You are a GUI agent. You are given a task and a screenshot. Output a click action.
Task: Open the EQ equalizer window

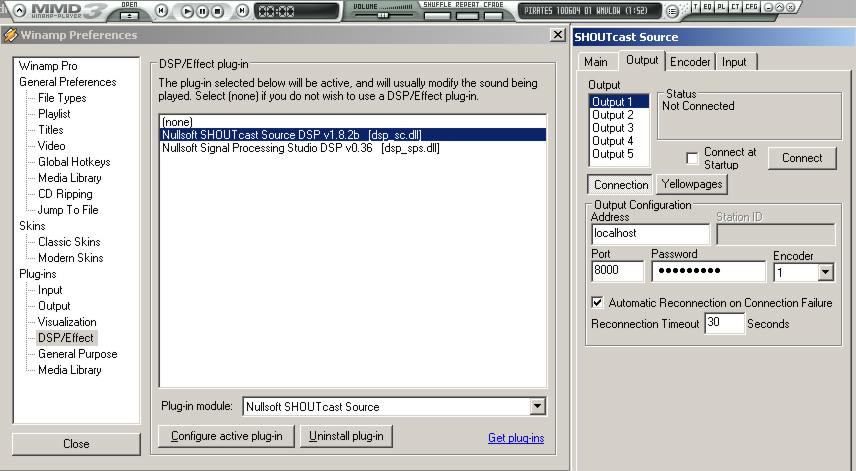[708, 7]
